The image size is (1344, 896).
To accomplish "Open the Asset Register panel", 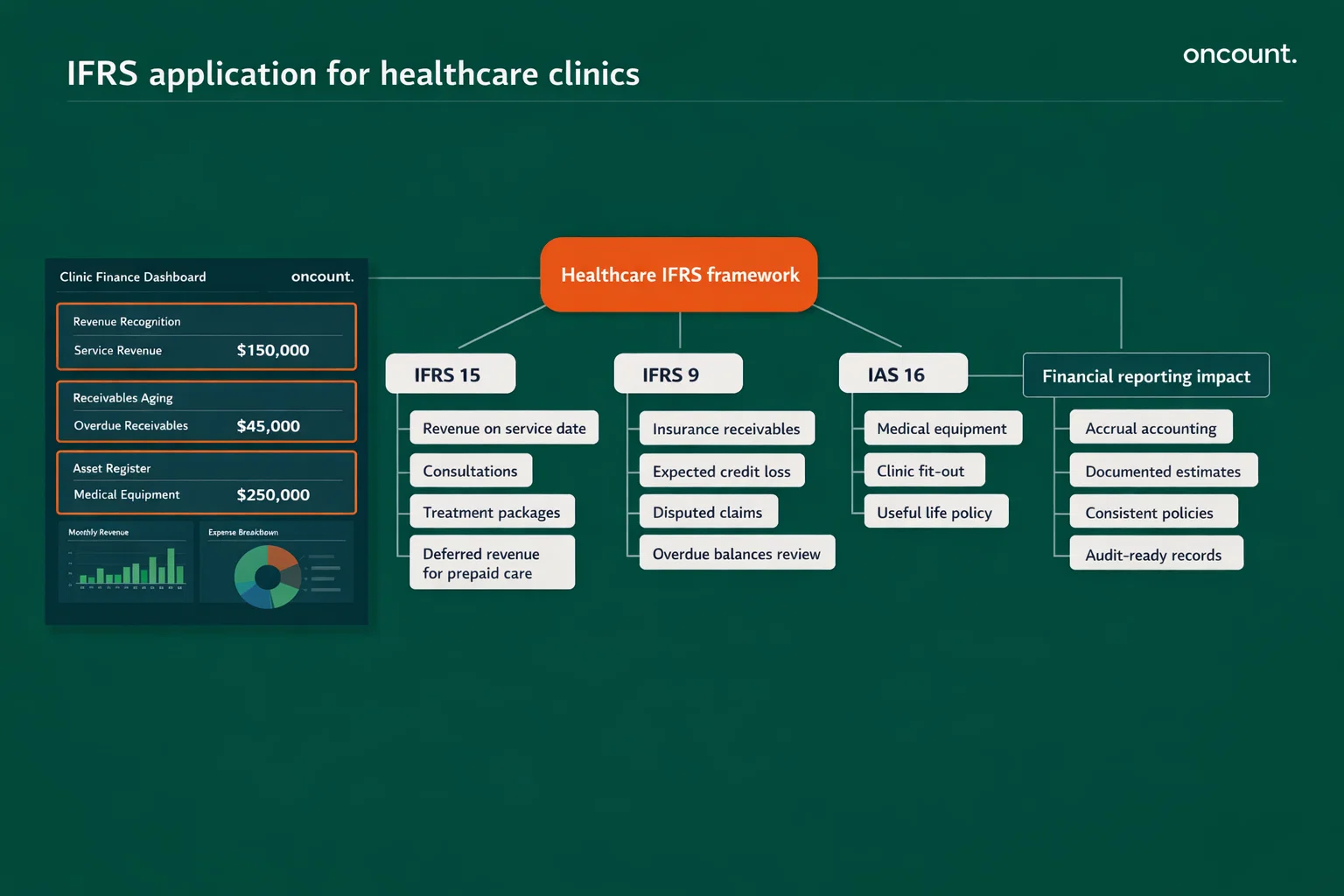I will pyautogui.click(x=206, y=482).
